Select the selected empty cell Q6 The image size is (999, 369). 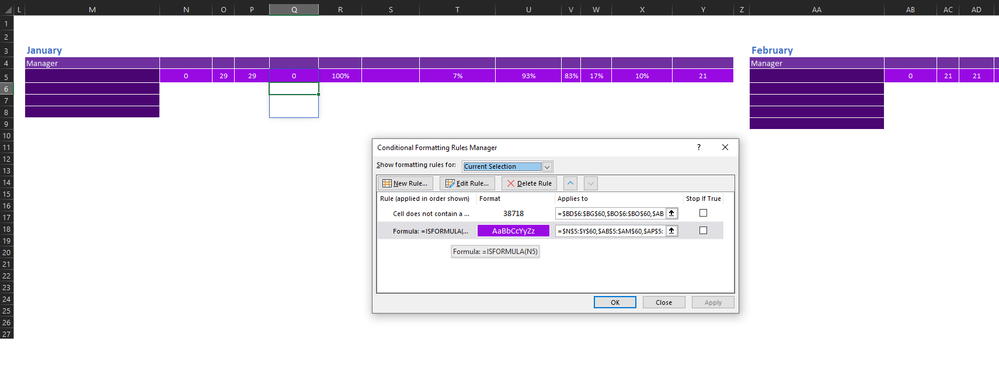coord(294,89)
